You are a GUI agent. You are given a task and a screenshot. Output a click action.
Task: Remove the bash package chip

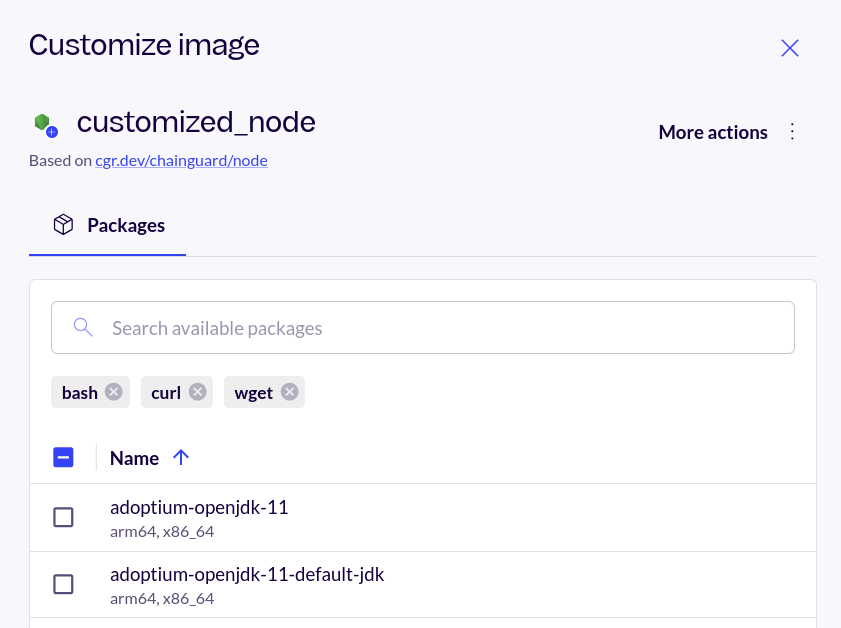115,392
